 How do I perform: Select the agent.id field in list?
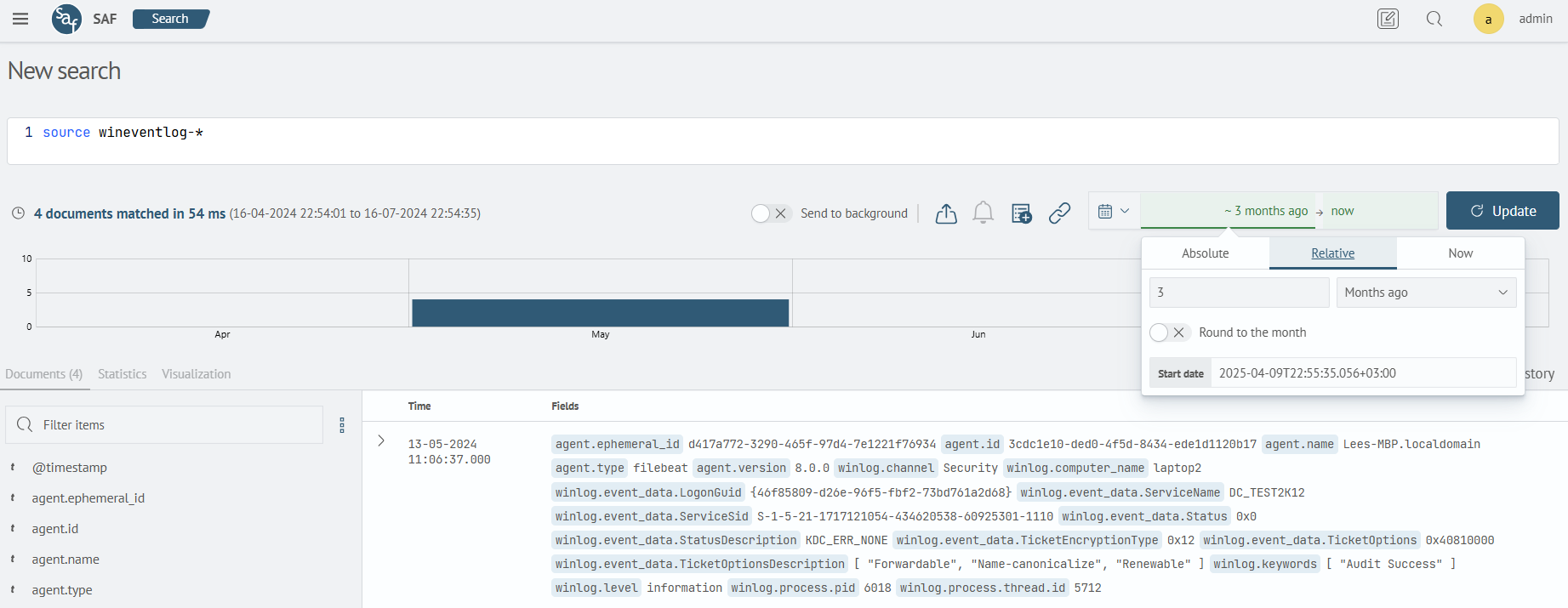coord(55,529)
